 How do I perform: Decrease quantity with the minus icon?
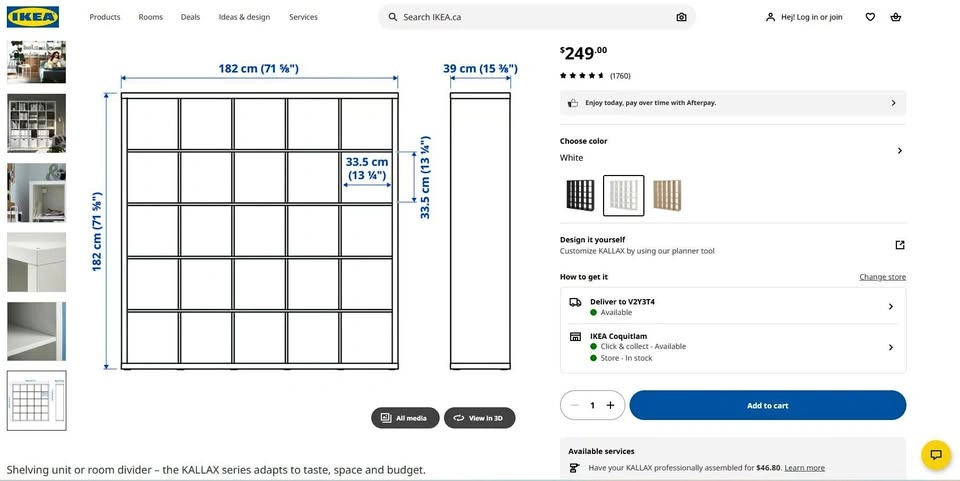(x=574, y=405)
